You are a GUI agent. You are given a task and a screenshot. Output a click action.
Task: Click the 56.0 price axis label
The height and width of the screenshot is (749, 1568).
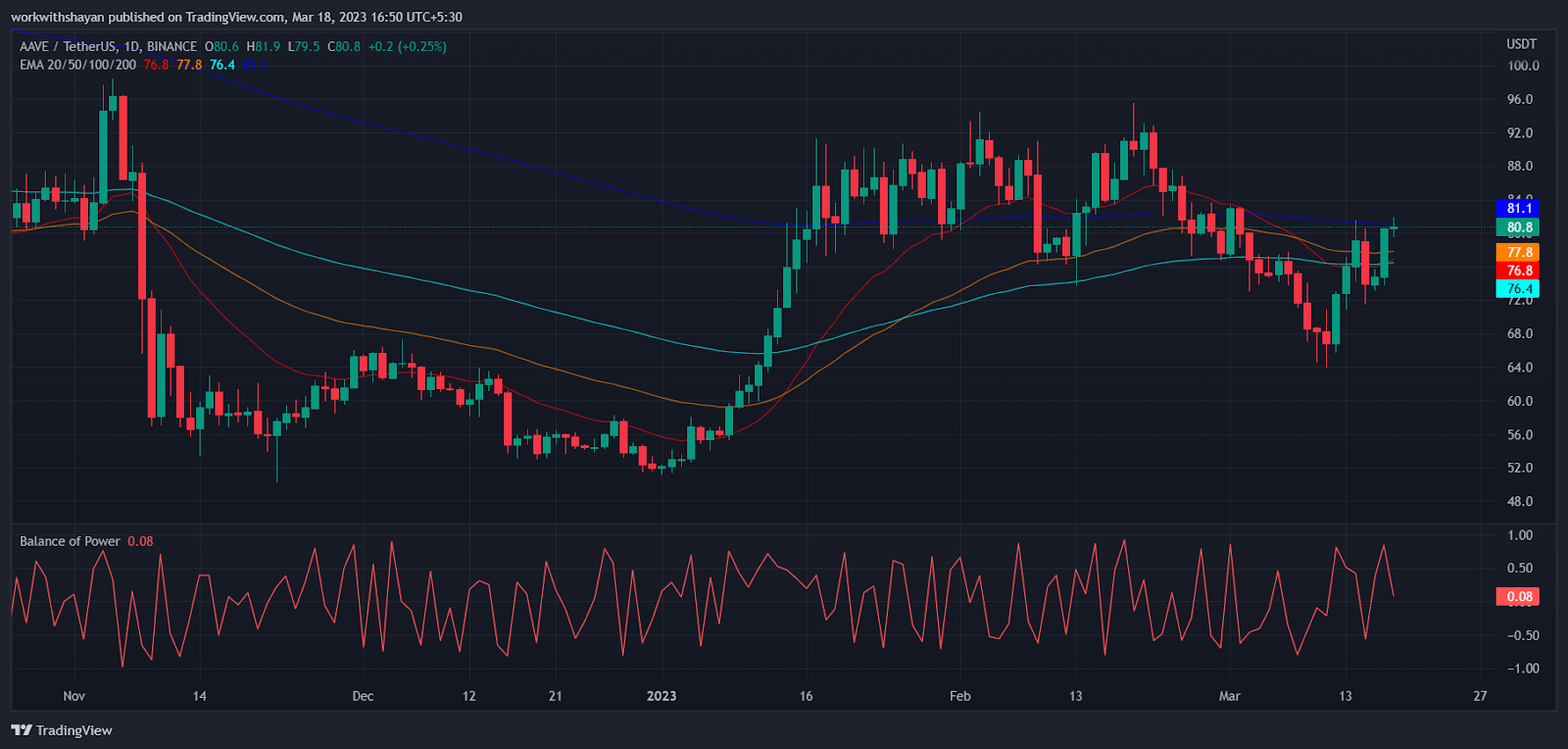coord(1520,434)
